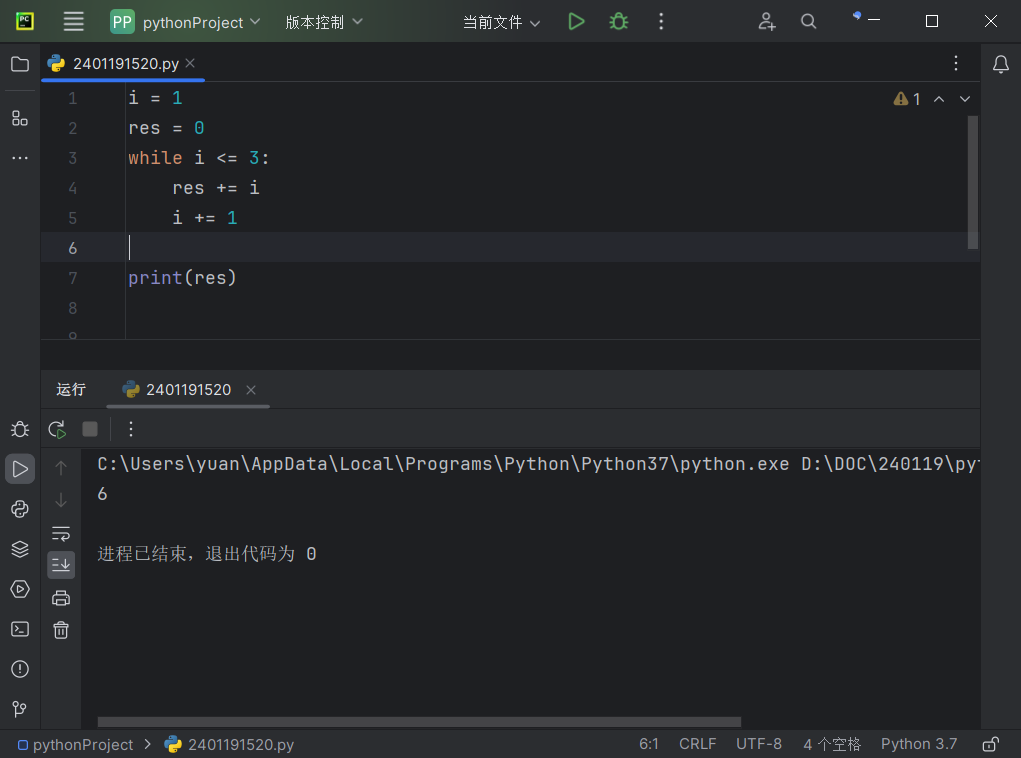Viewport: 1021px width, 758px height.
Task: Click line number 3 in gutter
Action: [72, 158]
